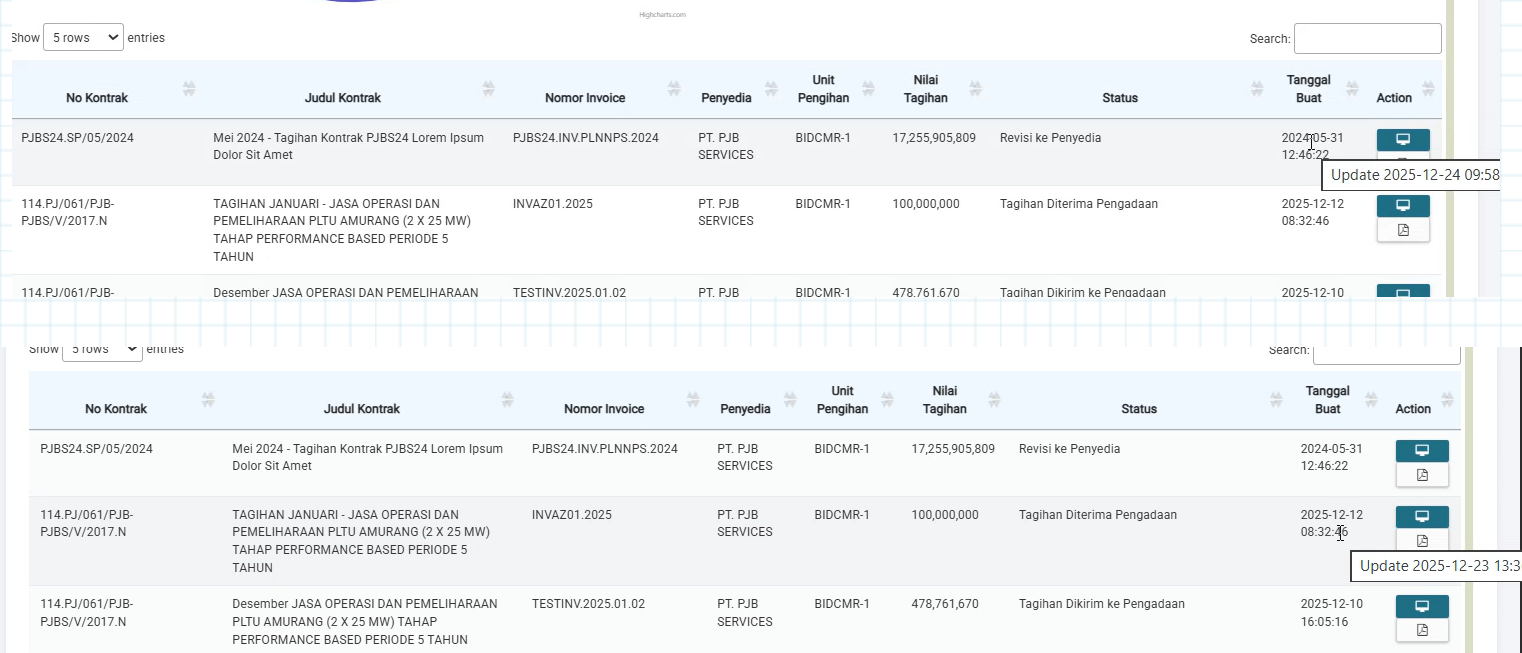
Task: Open the Highcharts.com credit link
Action: (x=662, y=15)
